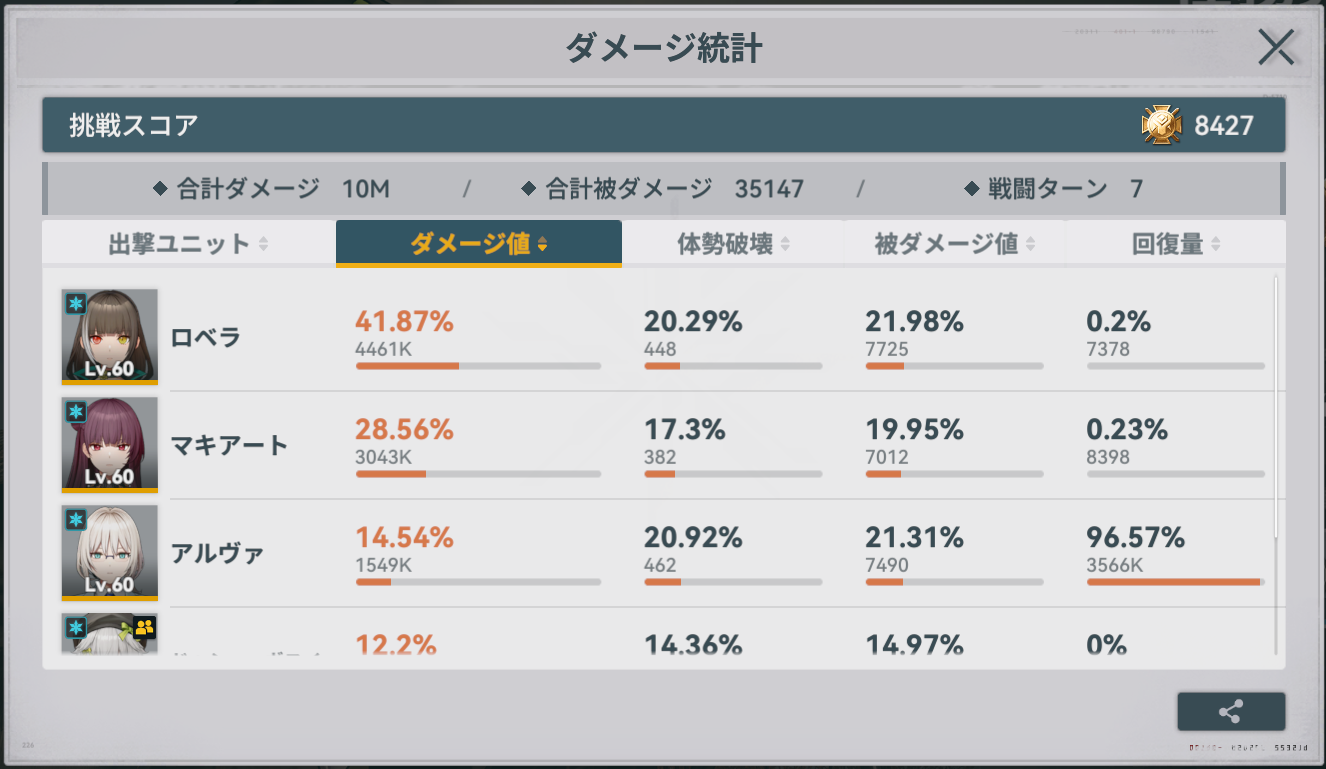Click アルヴァ's 96.57% healing bar
This screenshot has width=1326, height=769.
[1175, 582]
